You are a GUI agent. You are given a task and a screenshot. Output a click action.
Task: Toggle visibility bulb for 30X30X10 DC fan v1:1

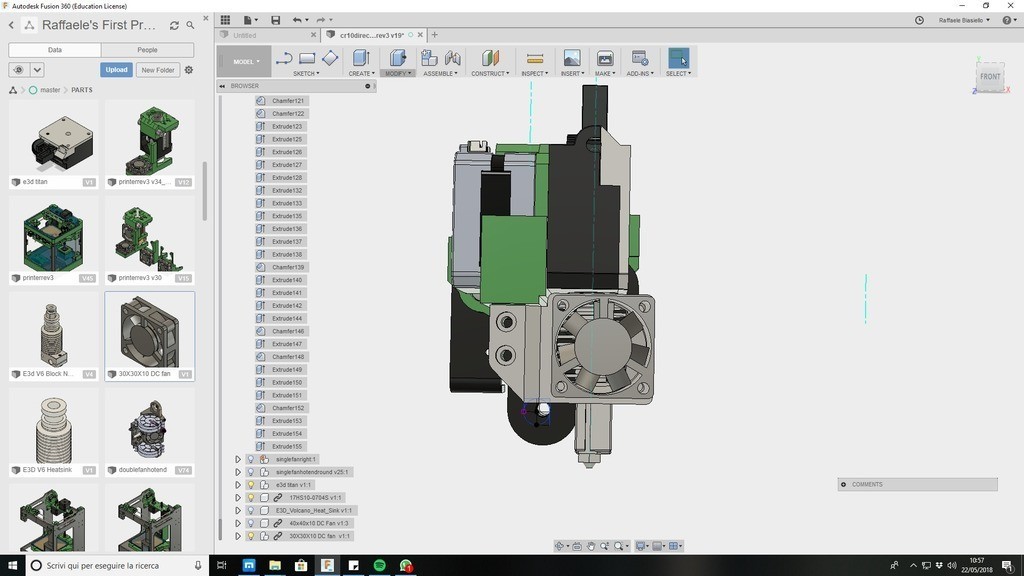[x=251, y=536]
